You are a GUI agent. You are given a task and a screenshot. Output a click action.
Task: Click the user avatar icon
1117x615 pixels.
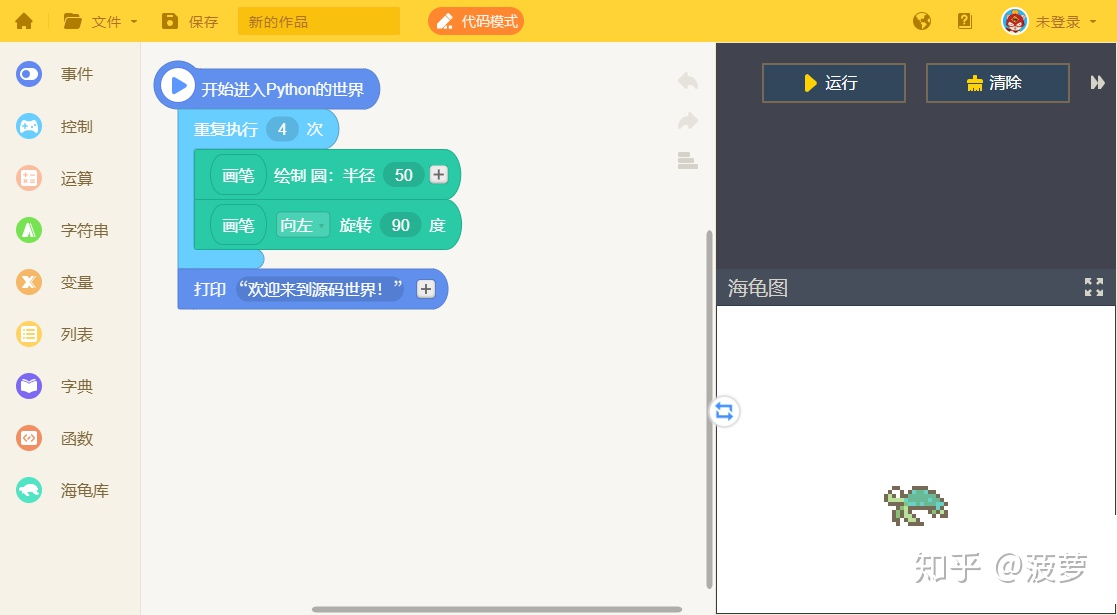tap(1014, 21)
